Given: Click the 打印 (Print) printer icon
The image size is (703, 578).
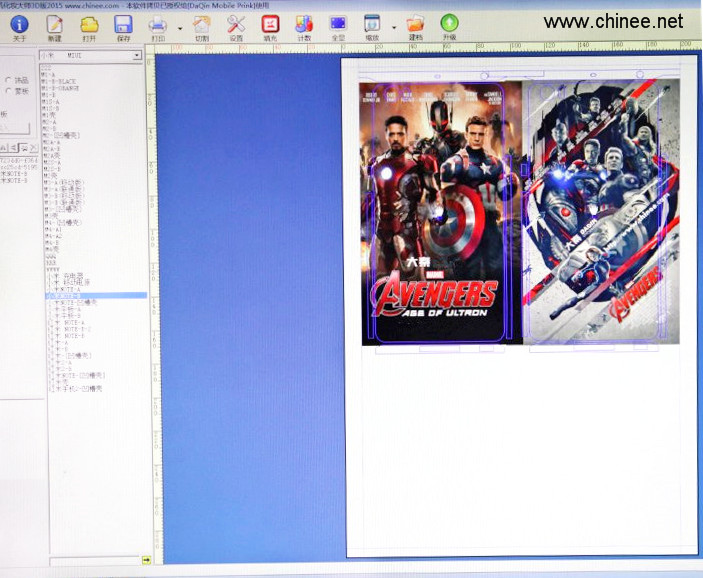Looking at the screenshot, I should point(158,24).
